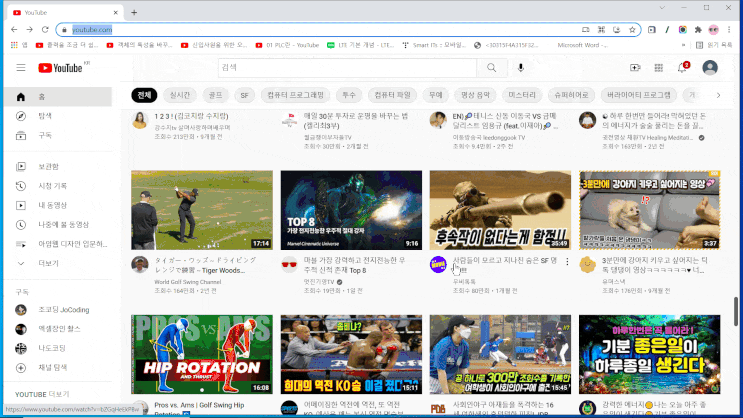Open 채널 탐색 in the sidebar
The width and height of the screenshot is (743, 418).
58,367
